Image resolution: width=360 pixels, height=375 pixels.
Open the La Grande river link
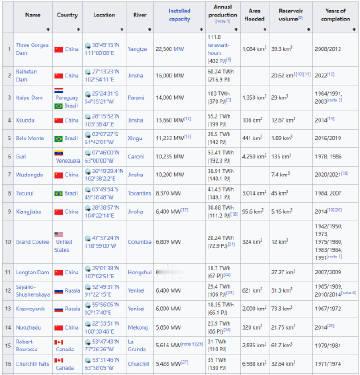tap(137, 345)
